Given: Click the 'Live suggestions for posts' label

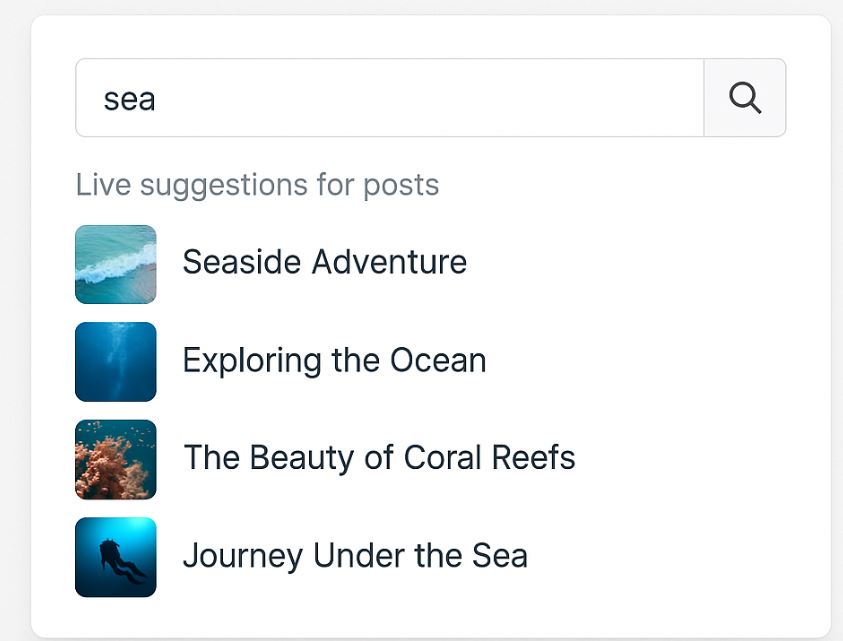Looking at the screenshot, I should tap(257, 185).
